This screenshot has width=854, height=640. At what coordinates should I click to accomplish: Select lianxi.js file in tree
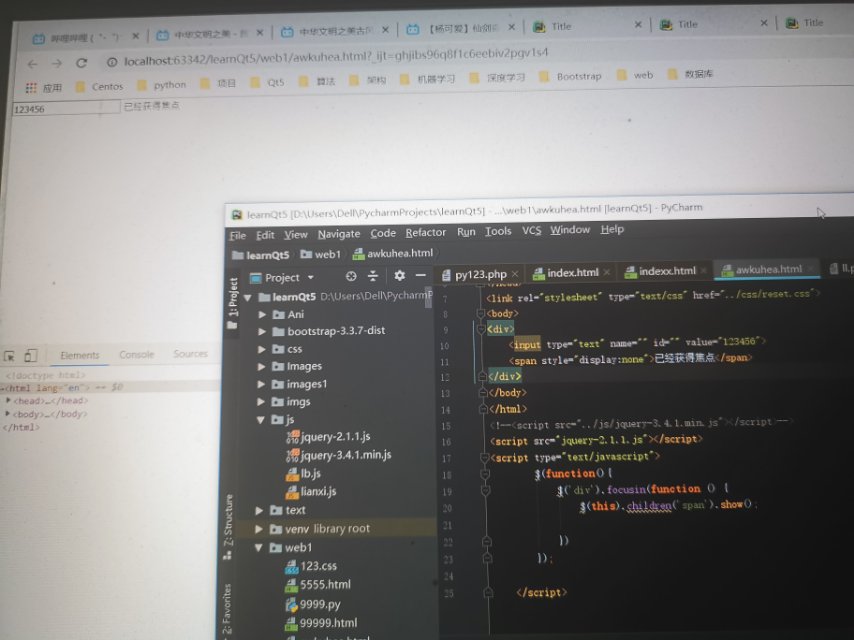pyautogui.click(x=311, y=491)
